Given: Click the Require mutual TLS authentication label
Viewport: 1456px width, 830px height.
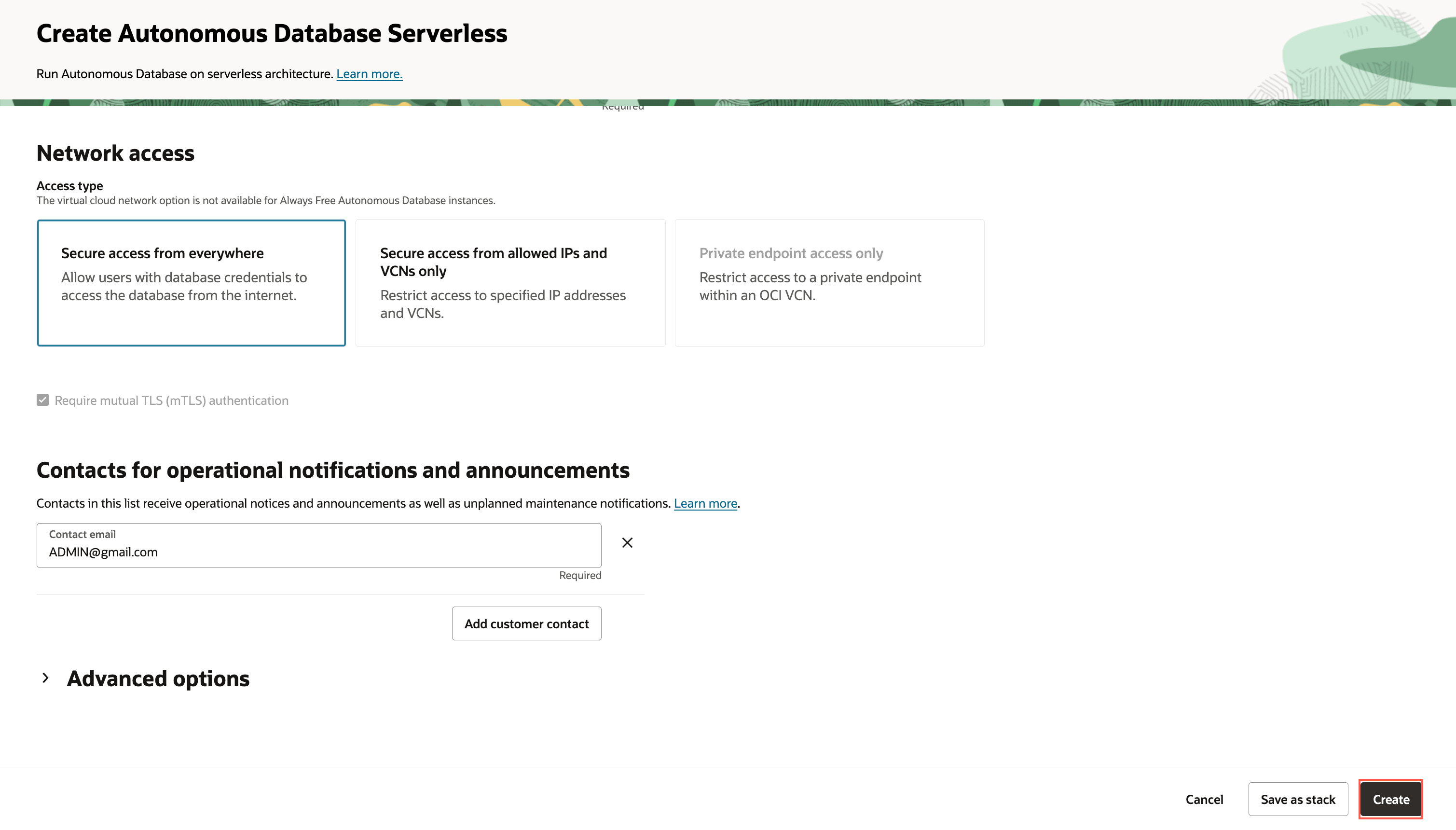Looking at the screenshot, I should [171, 400].
